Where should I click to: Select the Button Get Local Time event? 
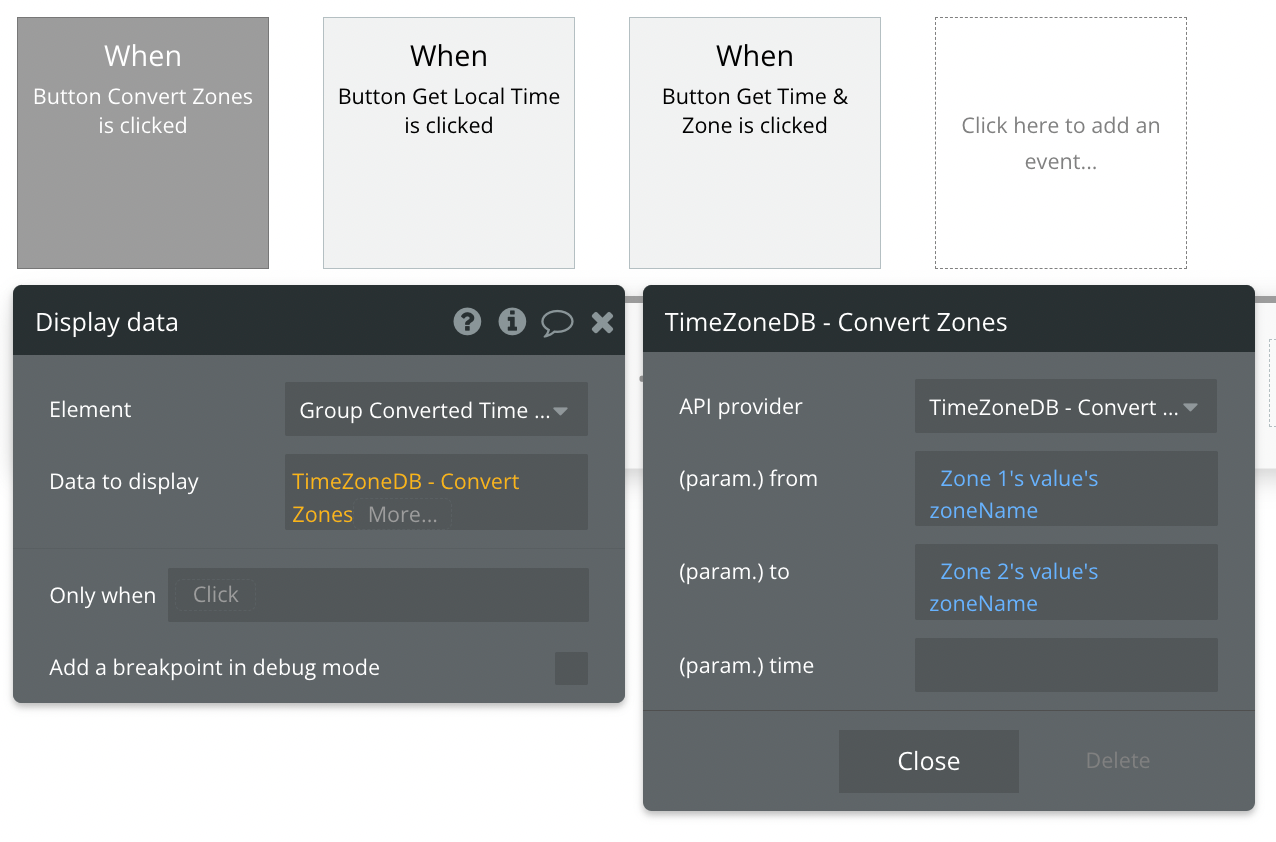click(449, 143)
